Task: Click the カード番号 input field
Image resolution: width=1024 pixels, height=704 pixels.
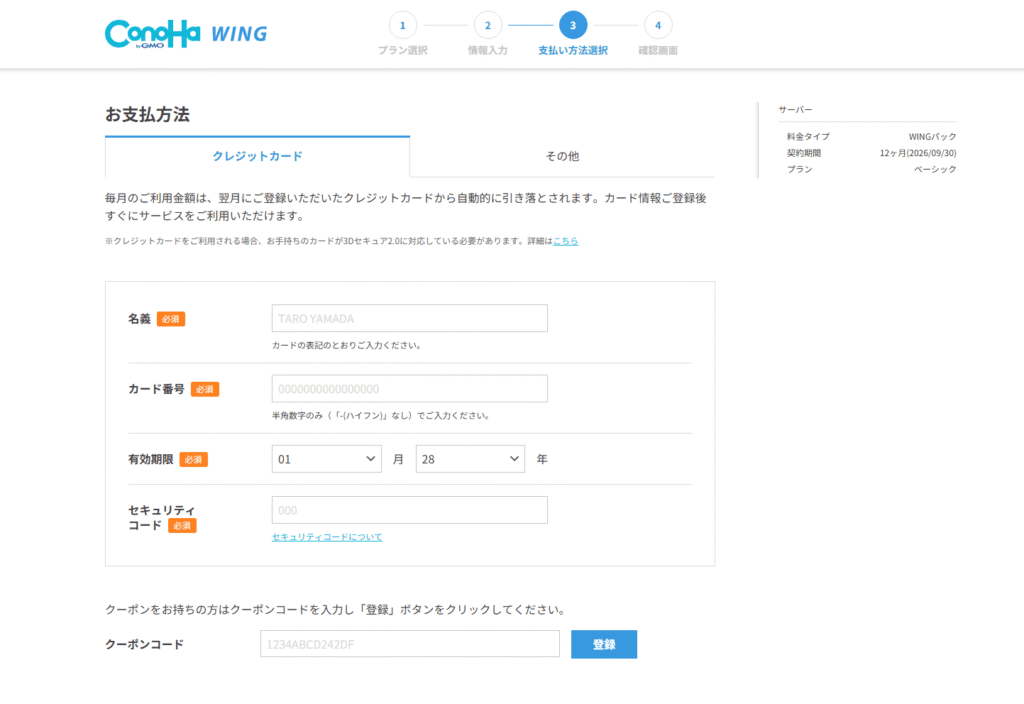Action: pyautogui.click(x=409, y=389)
